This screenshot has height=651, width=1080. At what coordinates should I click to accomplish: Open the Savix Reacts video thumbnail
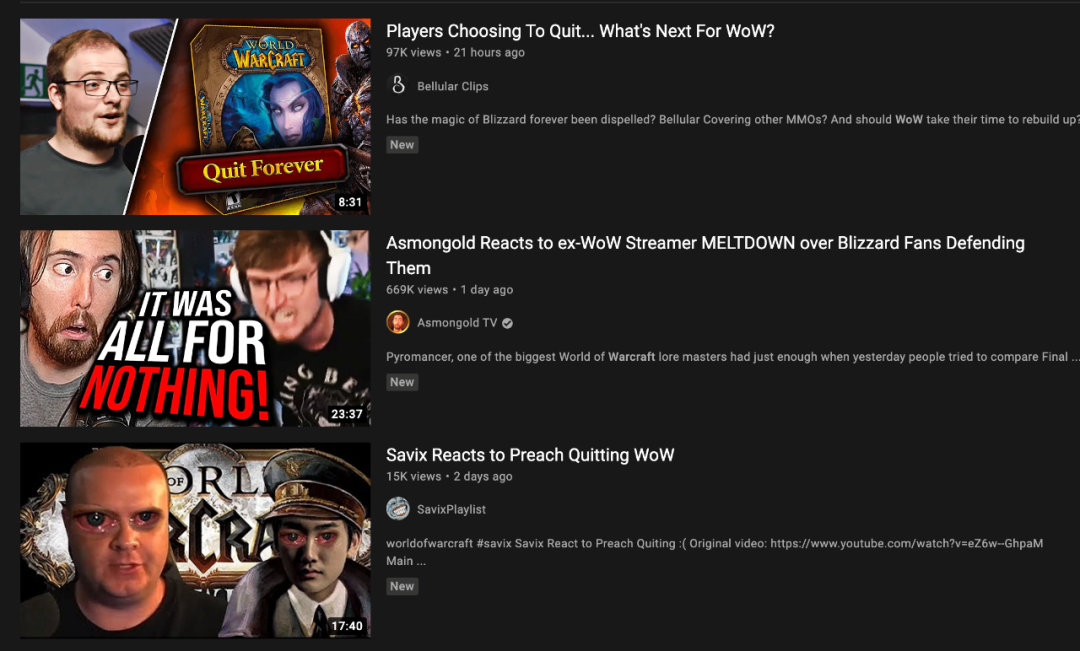[195, 540]
